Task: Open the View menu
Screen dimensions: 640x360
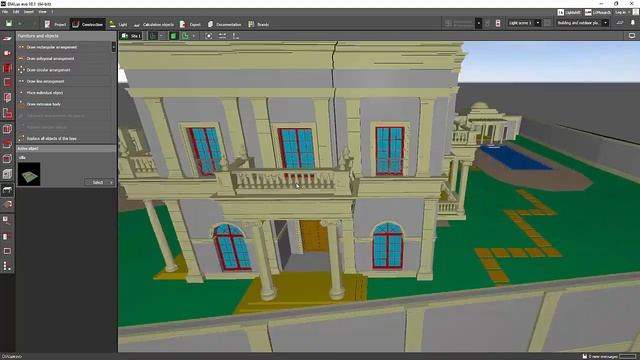Action: point(42,12)
